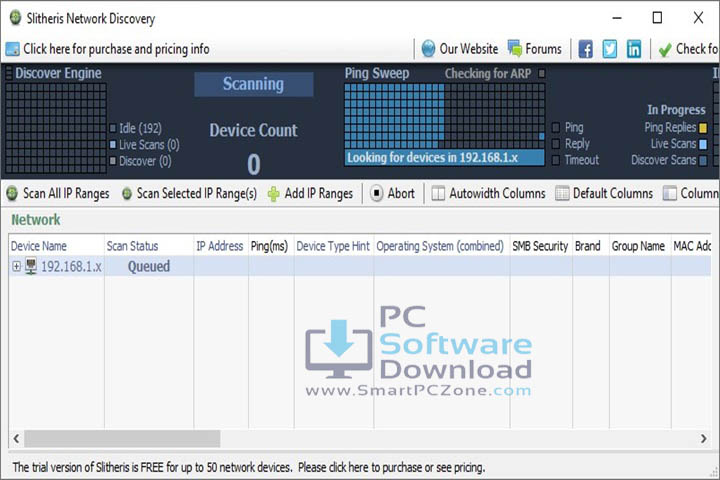
Task: Sort by Operating System (combined) column header
Action: pyautogui.click(x=442, y=246)
